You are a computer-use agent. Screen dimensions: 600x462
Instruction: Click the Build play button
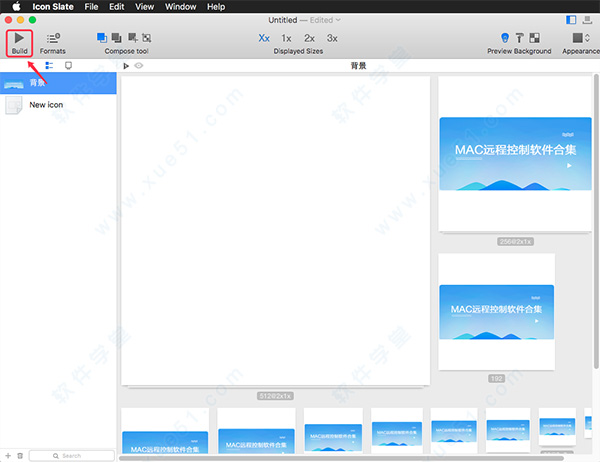point(19,38)
